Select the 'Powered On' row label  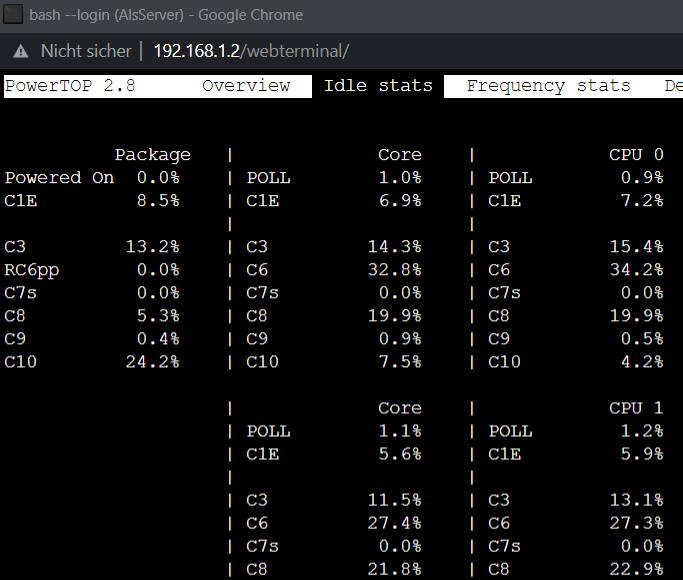[59, 178]
